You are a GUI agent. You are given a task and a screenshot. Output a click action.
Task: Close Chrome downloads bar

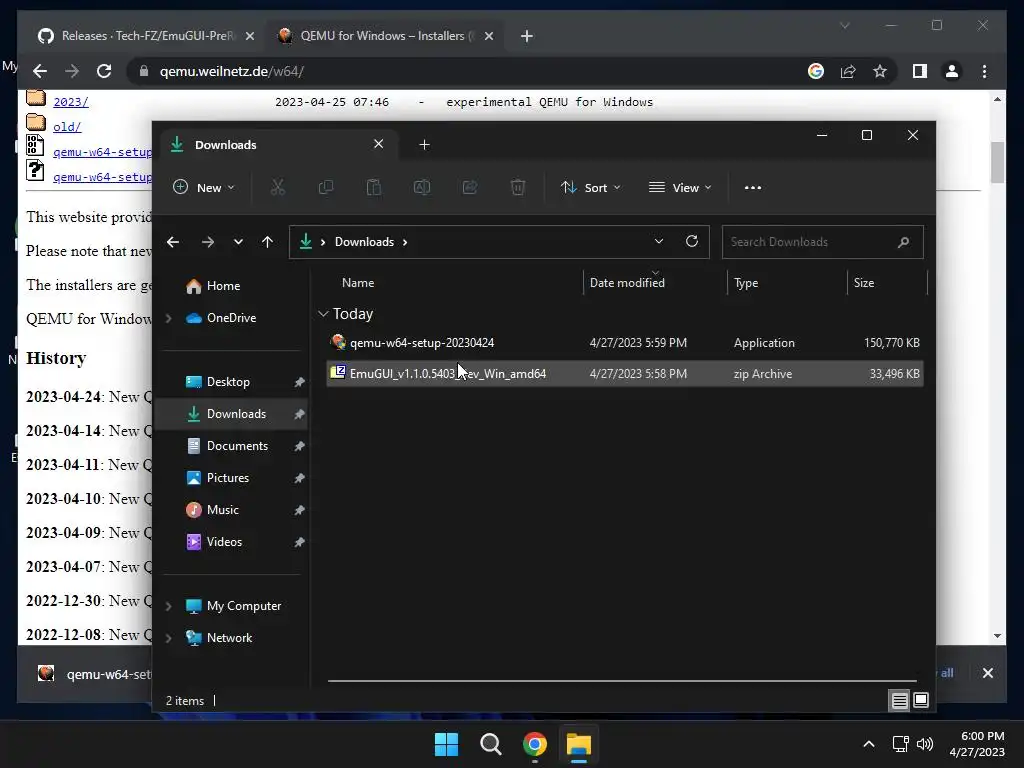pyautogui.click(x=987, y=673)
